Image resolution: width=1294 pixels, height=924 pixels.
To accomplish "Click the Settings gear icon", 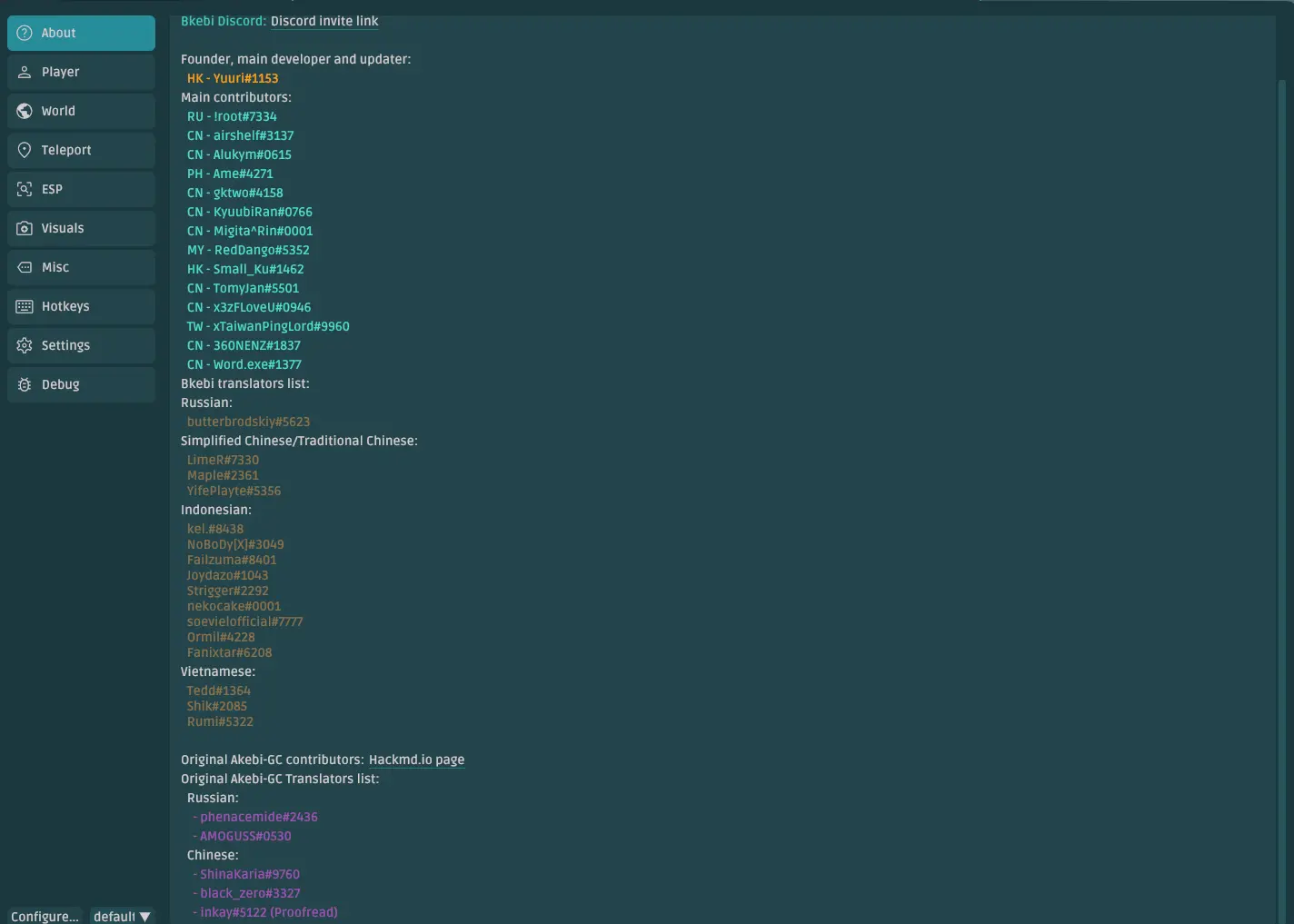I will (x=25, y=345).
